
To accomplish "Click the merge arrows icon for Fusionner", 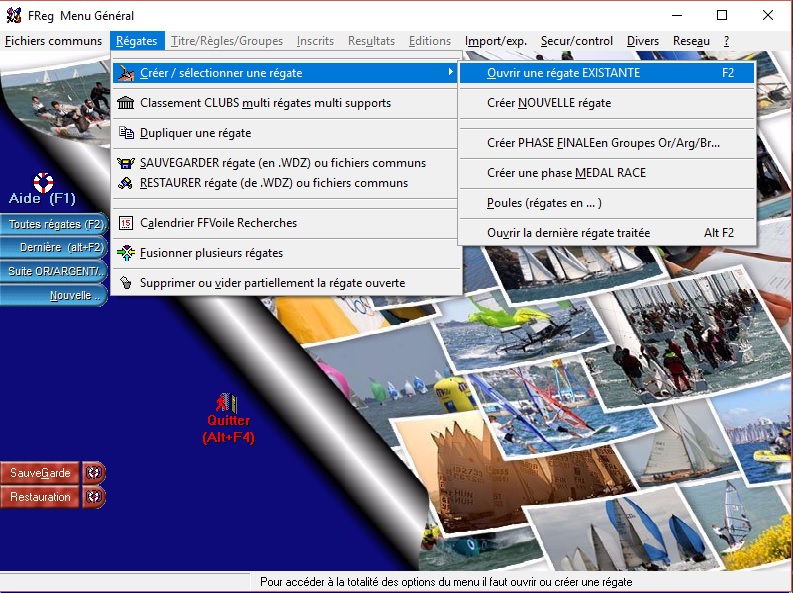I will [x=126, y=253].
